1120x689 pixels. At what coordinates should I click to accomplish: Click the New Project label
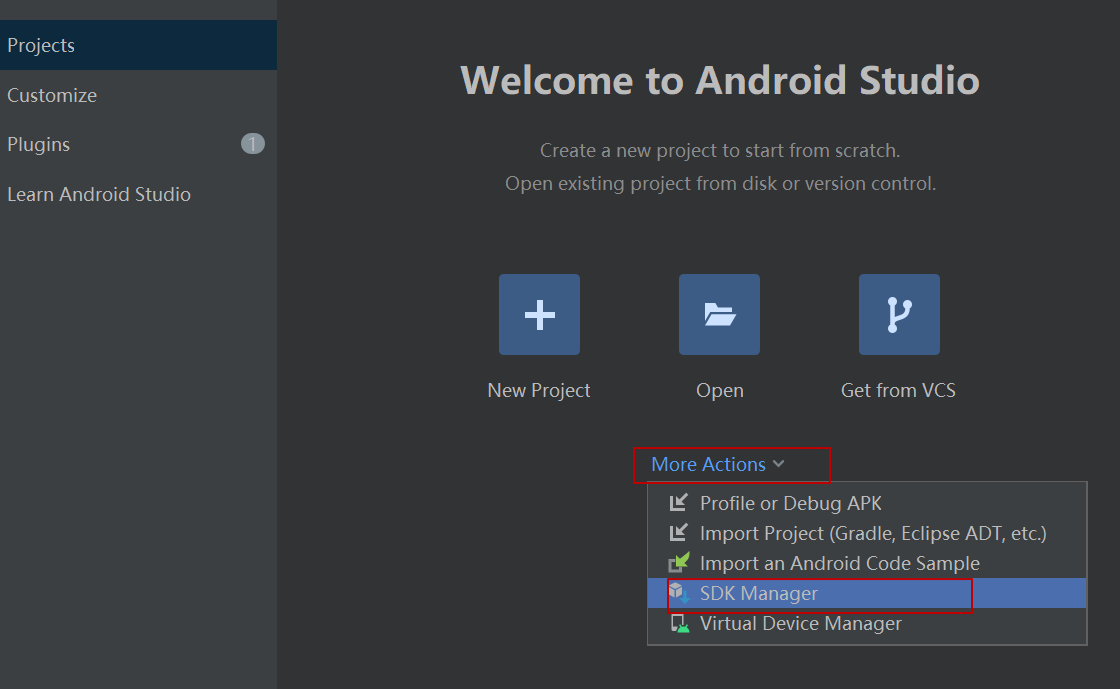[x=539, y=391]
